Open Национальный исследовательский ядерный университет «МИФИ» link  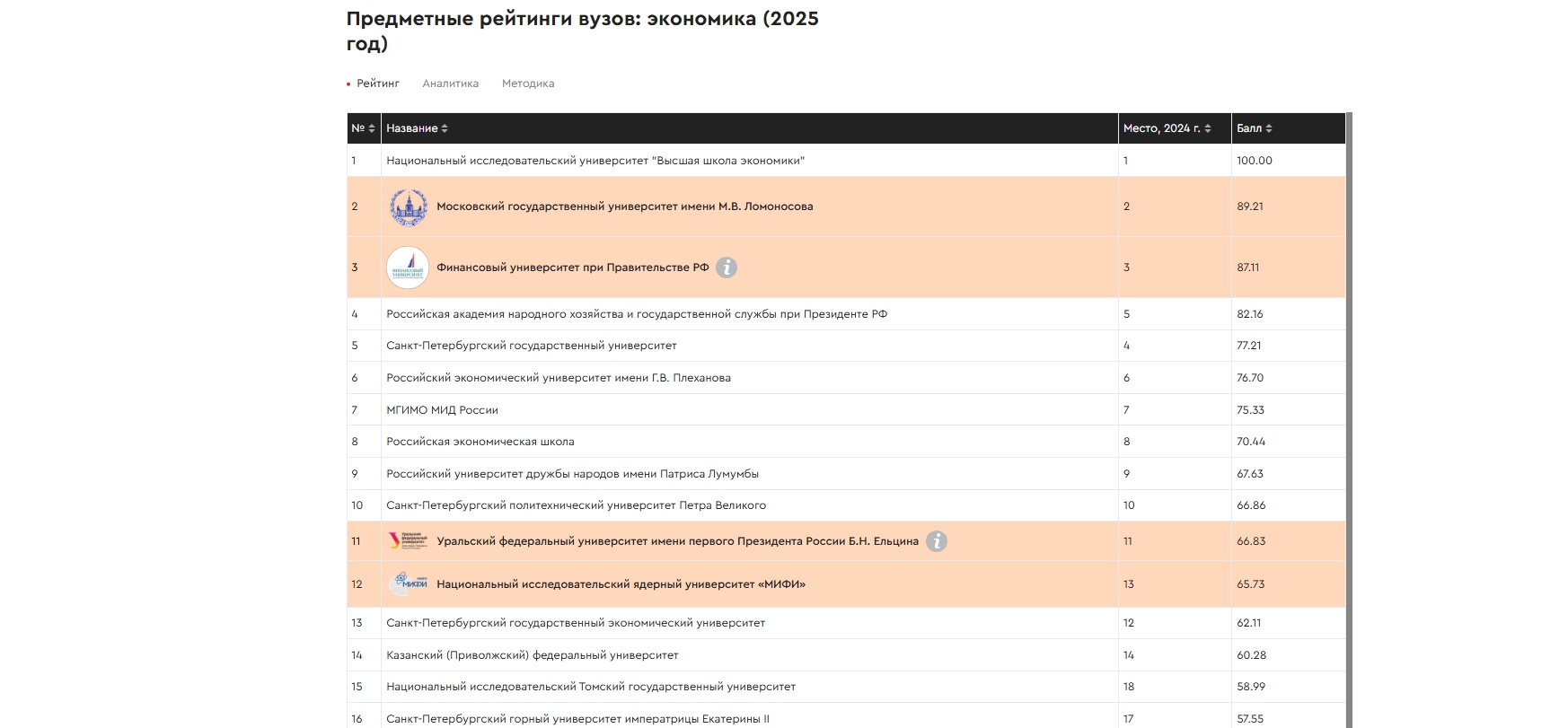tap(621, 584)
